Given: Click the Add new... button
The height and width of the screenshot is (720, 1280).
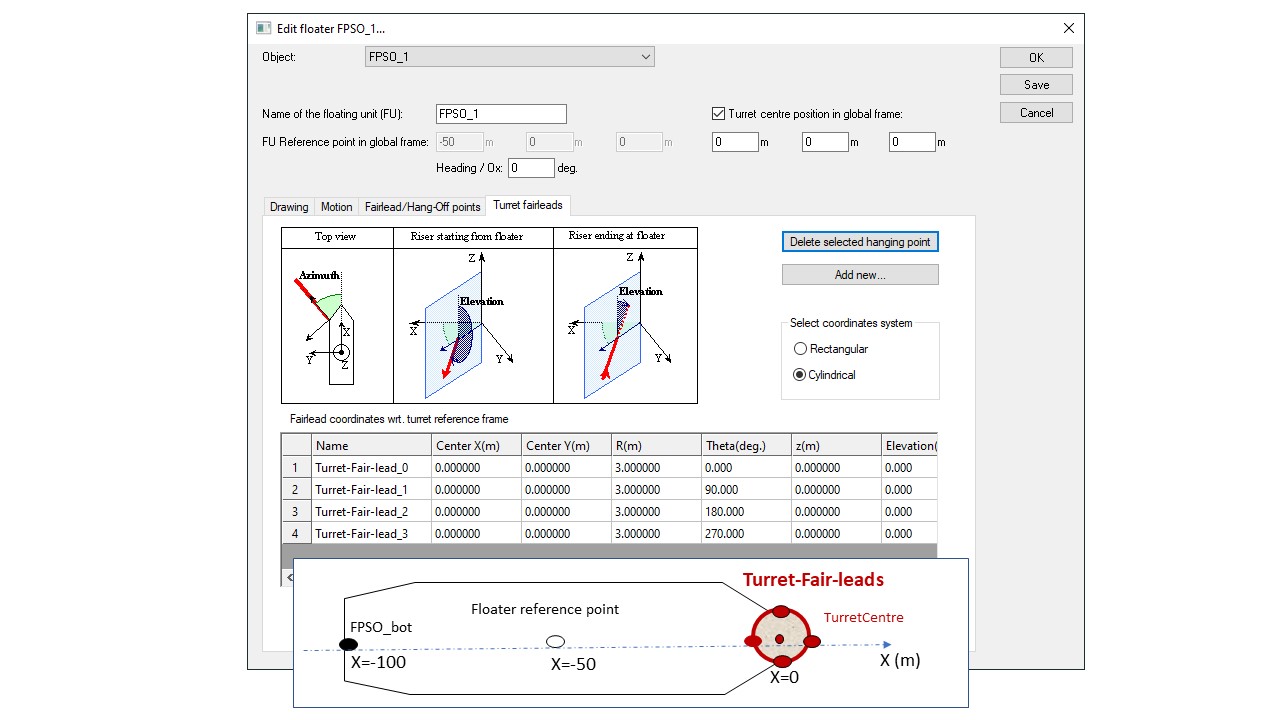Looking at the screenshot, I should pos(860,274).
